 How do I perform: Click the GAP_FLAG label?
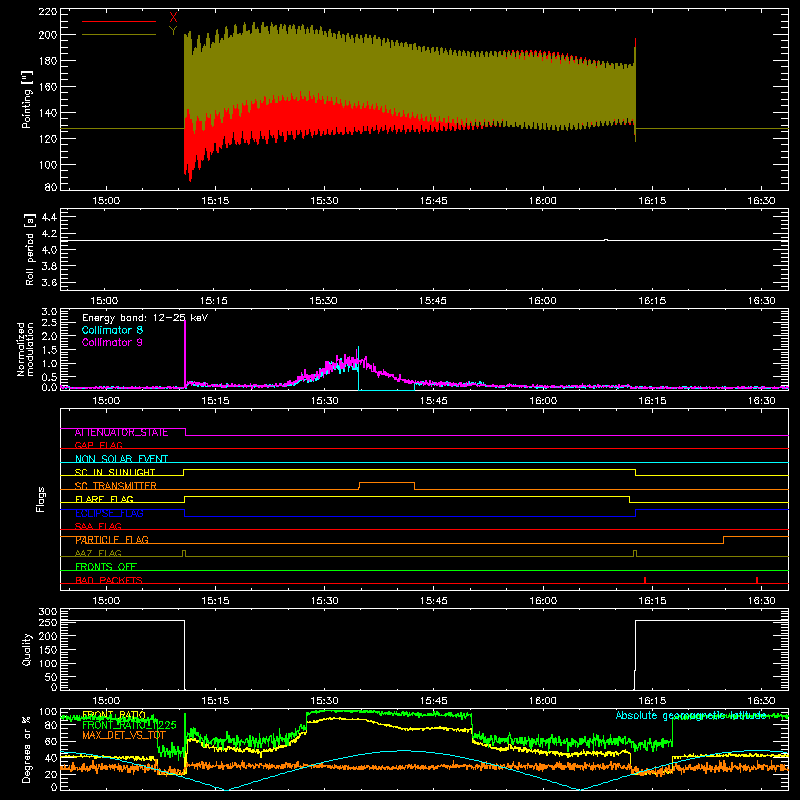click(98, 445)
